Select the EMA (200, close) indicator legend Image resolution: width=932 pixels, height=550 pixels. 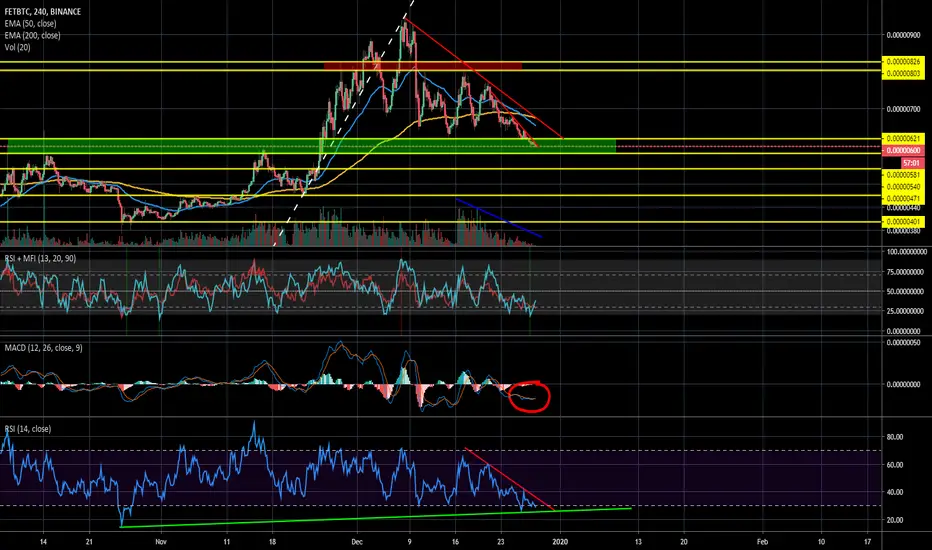coord(32,35)
